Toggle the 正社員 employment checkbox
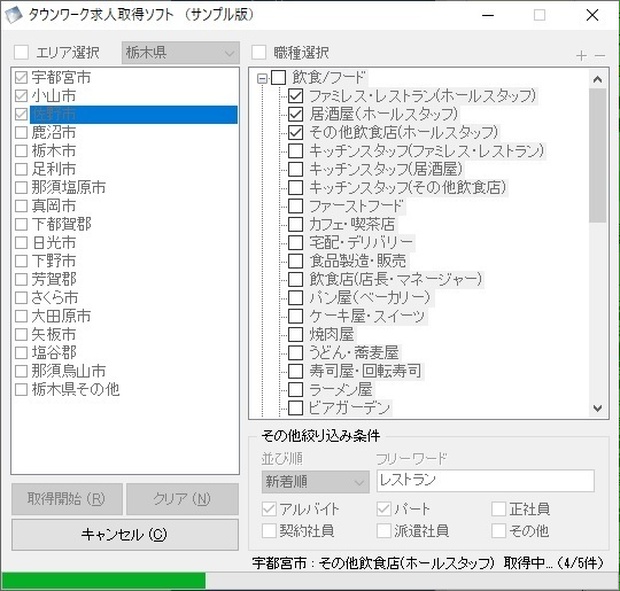This screenshot has width=620, height=591. (x=499, y=509)
